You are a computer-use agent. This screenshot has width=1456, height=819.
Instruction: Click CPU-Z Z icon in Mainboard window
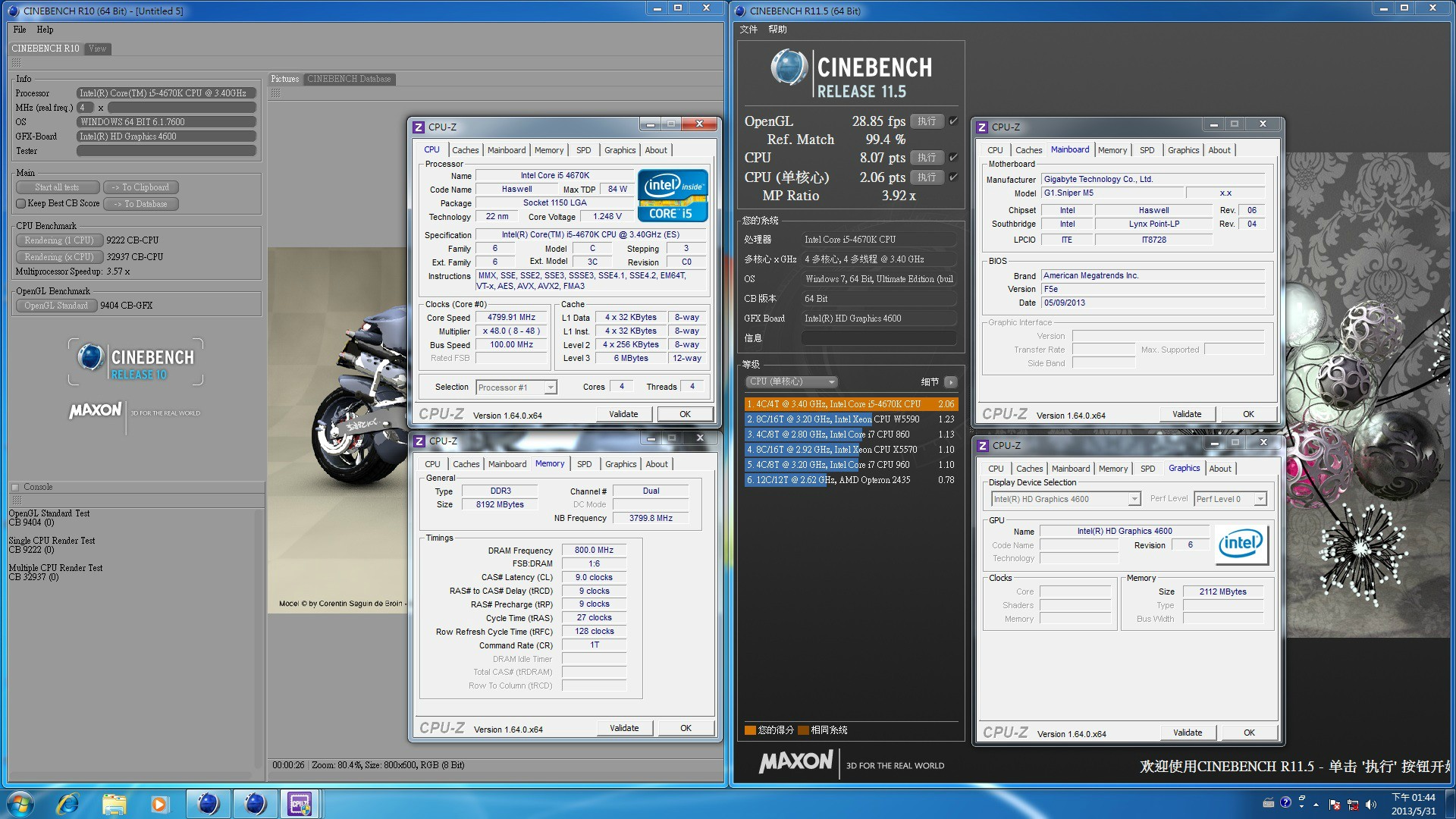click(x=982, y=127)
